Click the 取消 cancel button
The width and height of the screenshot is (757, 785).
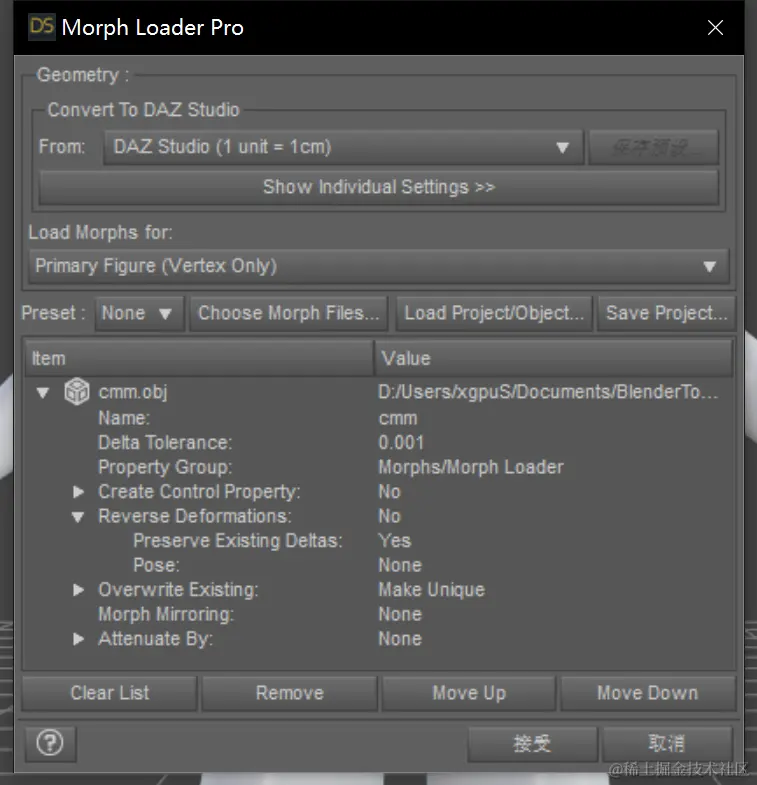click(667, 744)
